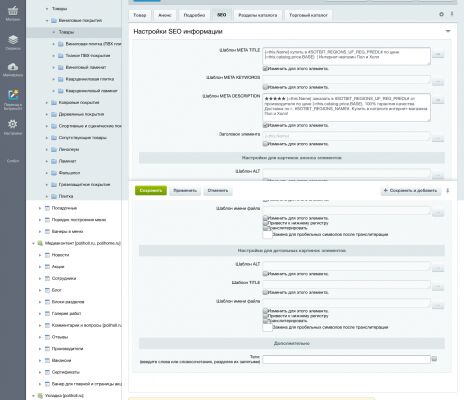Switch to the Анонс tab
Image resolution: width=464 pixels, height=400 pixels.
coord(165,15)
